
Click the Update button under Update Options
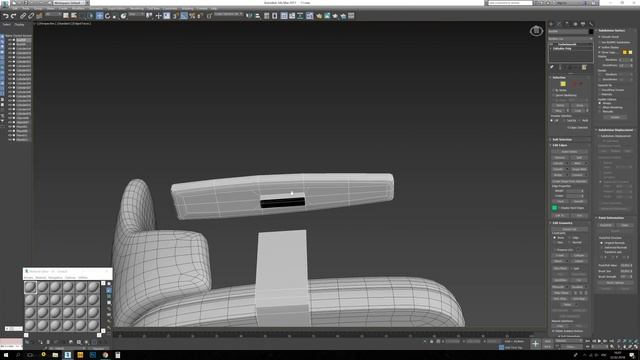point(615,117)
